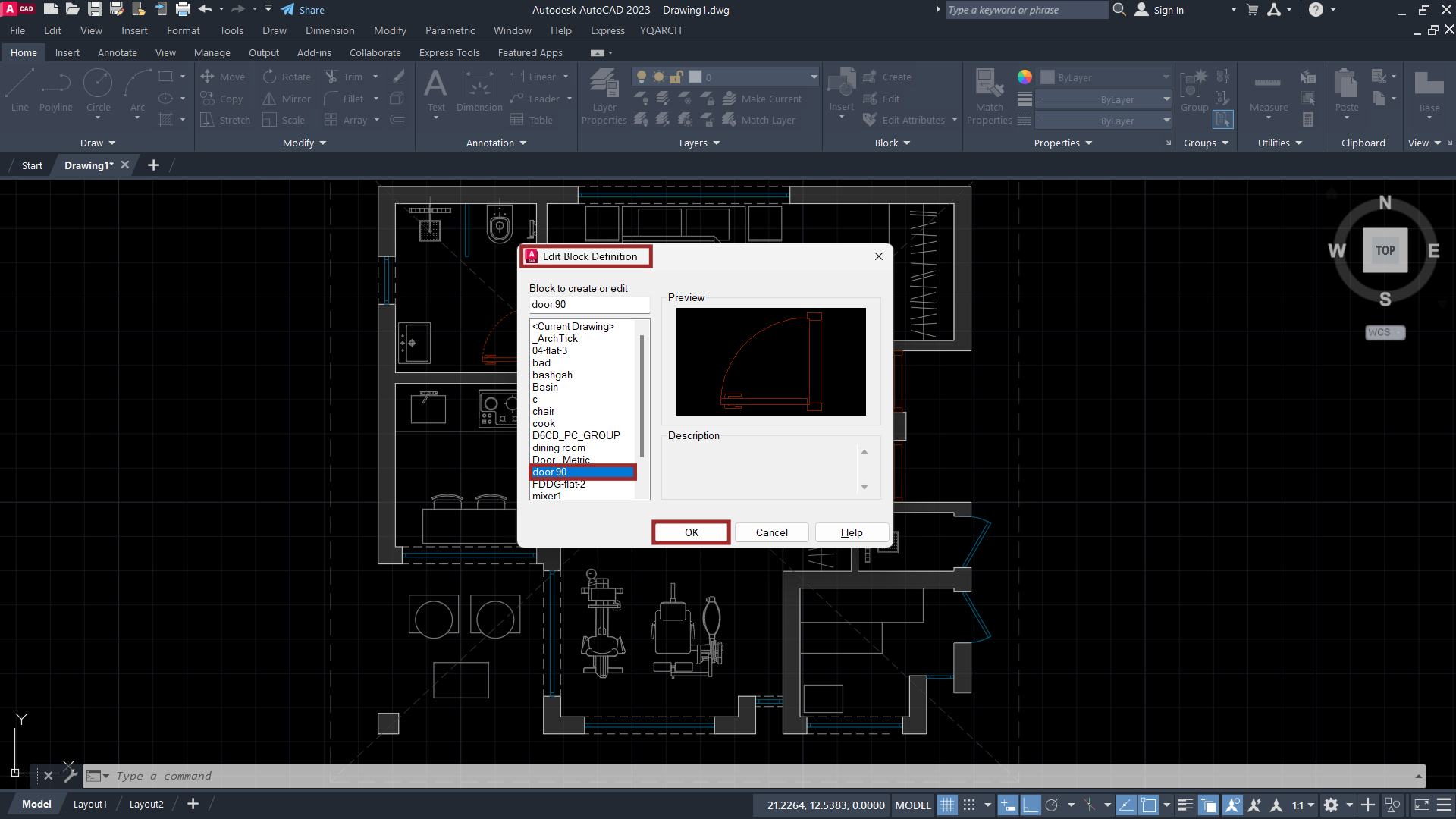Switch to the Insert ribbon tab
The height and width of the screenshot is (819, 1456).
[x=67, y=52]
